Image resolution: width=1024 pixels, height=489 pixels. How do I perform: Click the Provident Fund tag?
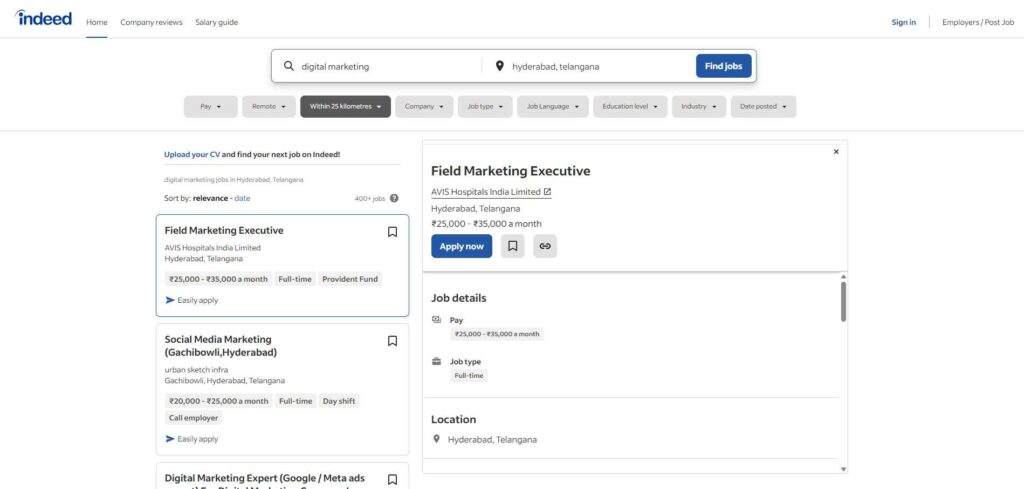[350, 279]
